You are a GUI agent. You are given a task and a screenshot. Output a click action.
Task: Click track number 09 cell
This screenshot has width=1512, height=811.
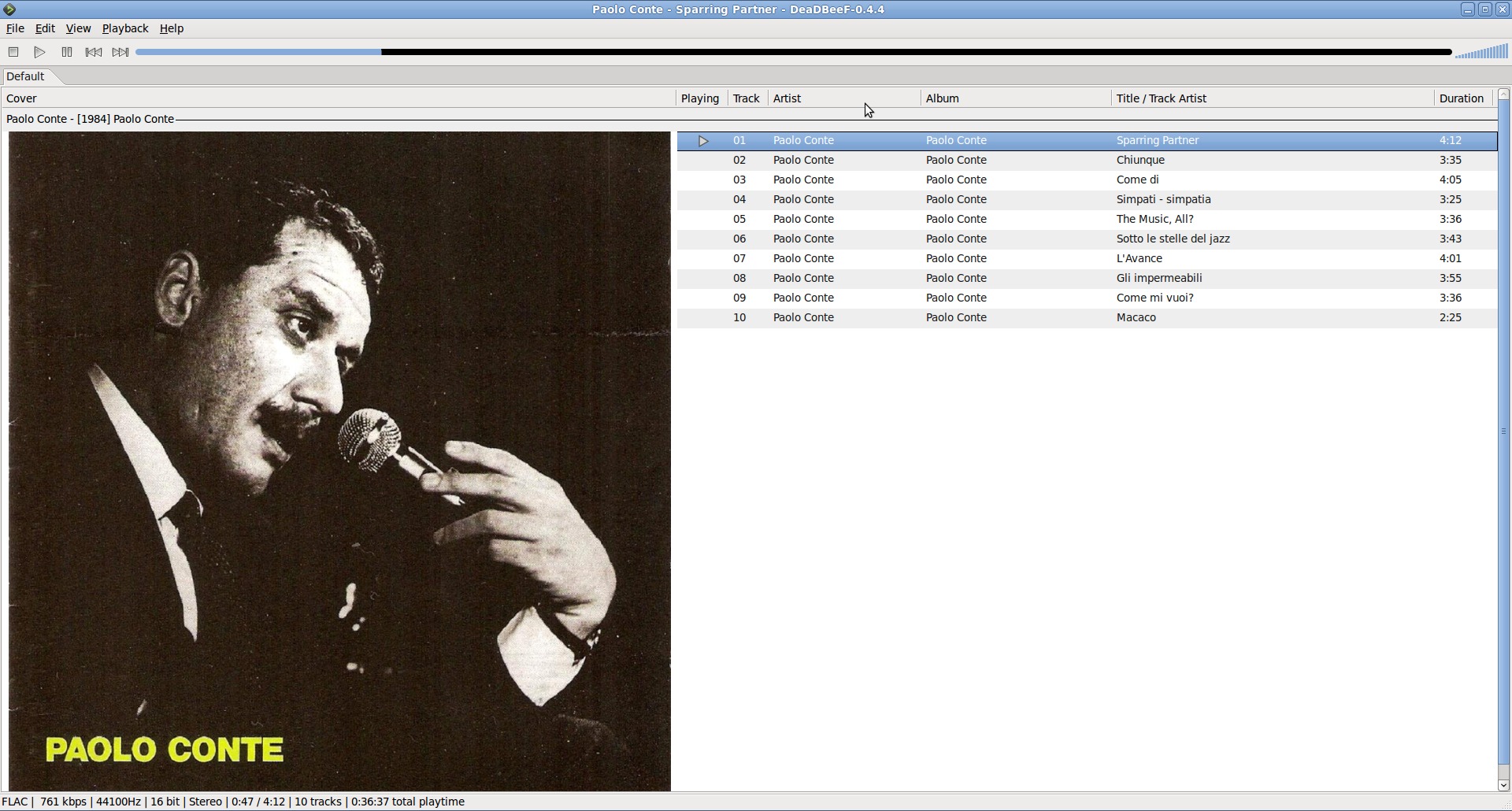point(739,298)
